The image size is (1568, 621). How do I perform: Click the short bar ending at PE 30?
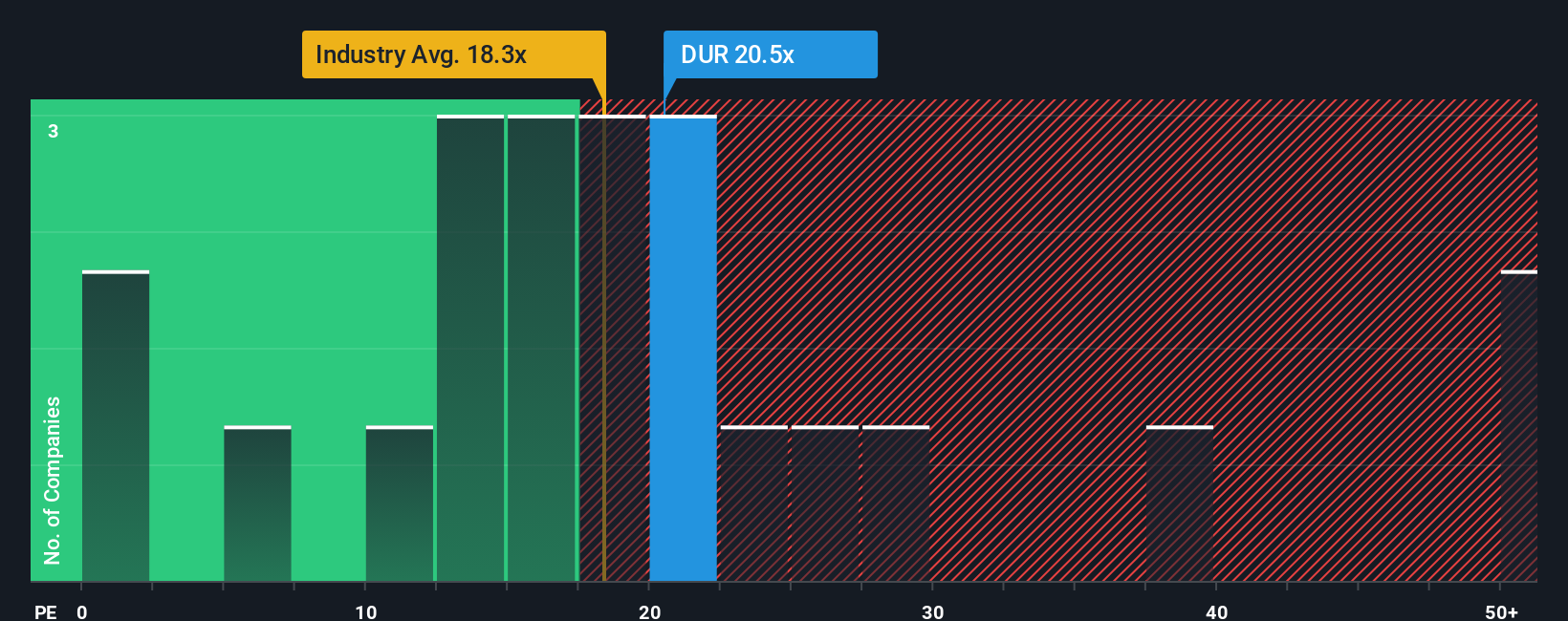(896, 503)
